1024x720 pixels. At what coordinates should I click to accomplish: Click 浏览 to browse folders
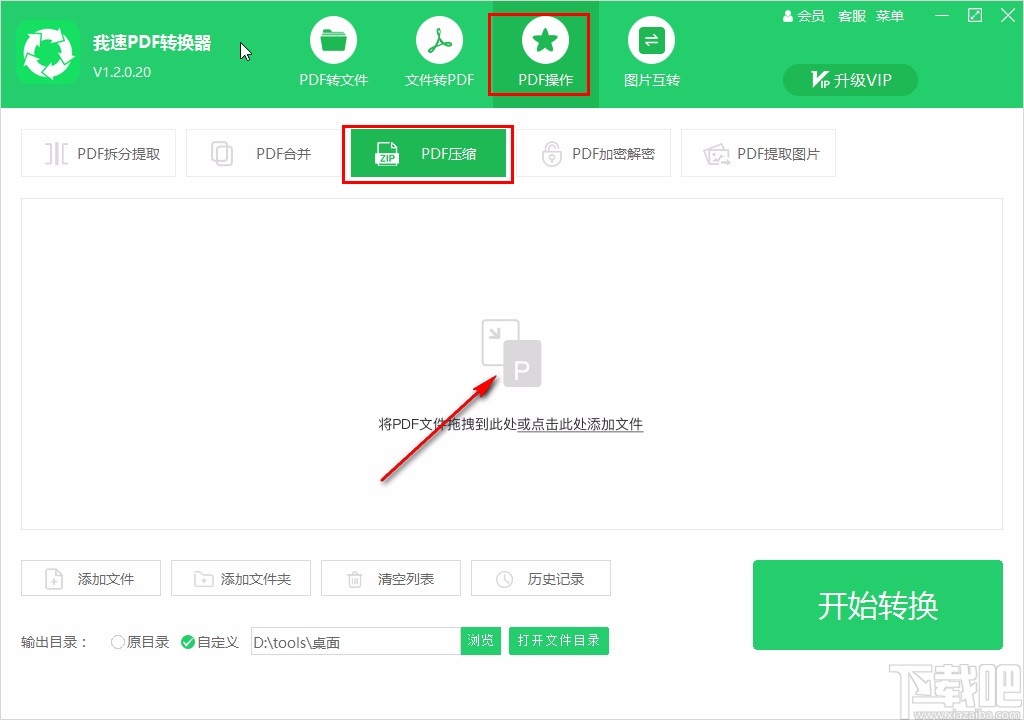coord(481,641)
